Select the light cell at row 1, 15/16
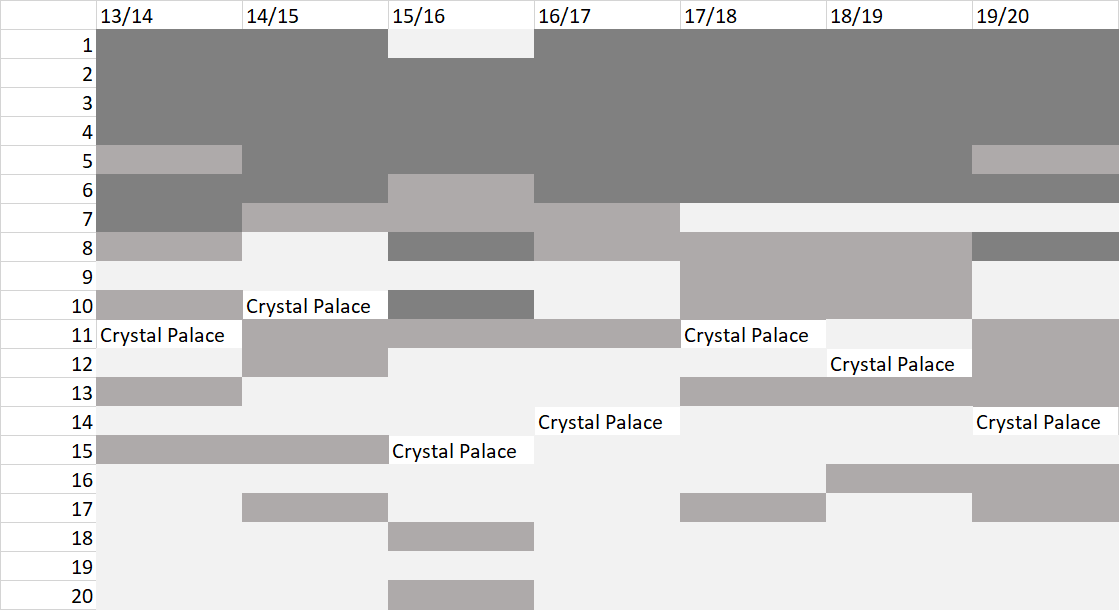 [461, 44]
